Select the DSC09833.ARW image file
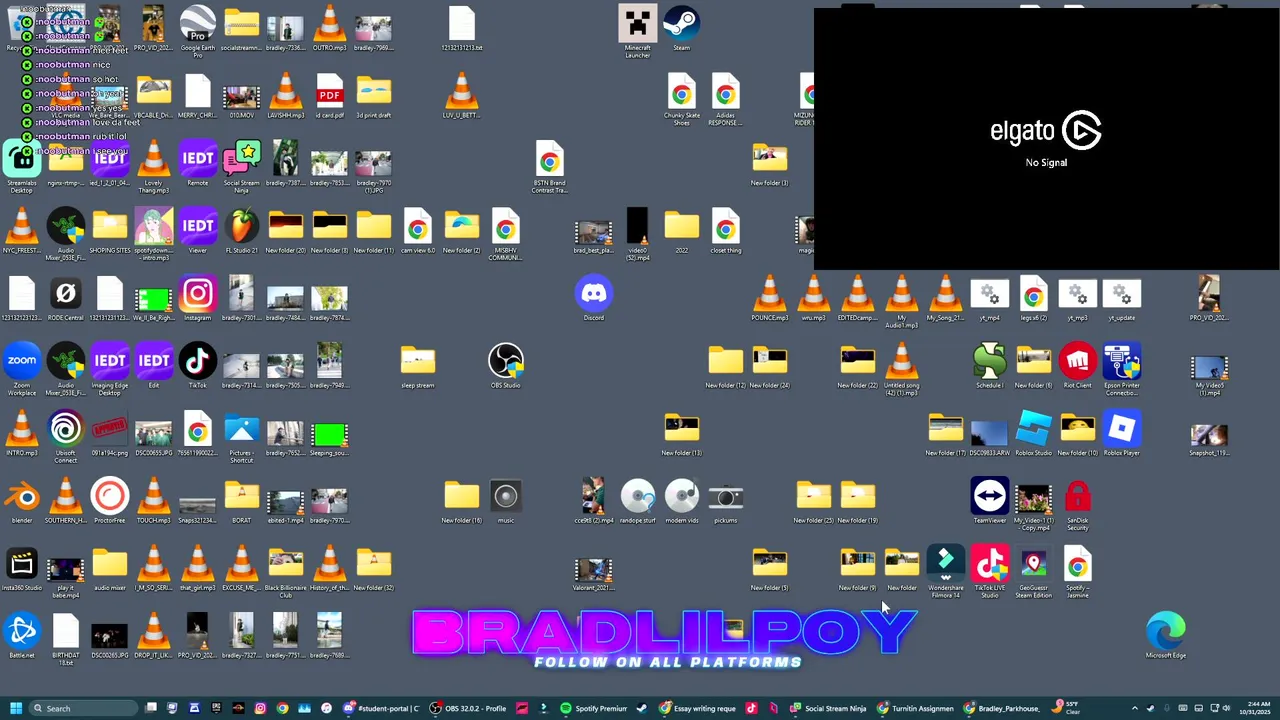 [x=990, y=434]
